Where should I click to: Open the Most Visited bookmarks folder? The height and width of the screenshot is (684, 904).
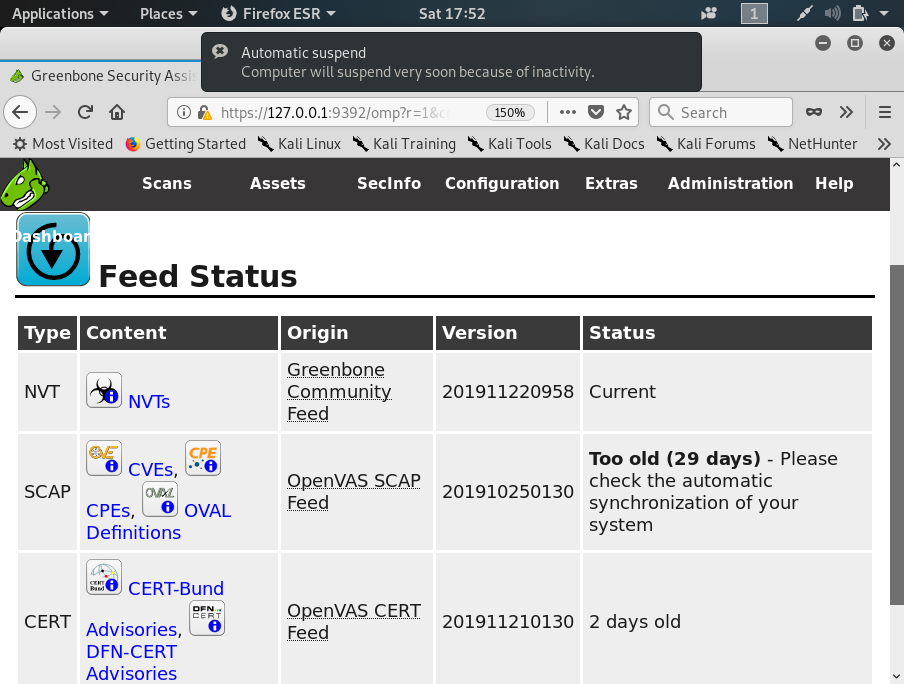[63, 144]
